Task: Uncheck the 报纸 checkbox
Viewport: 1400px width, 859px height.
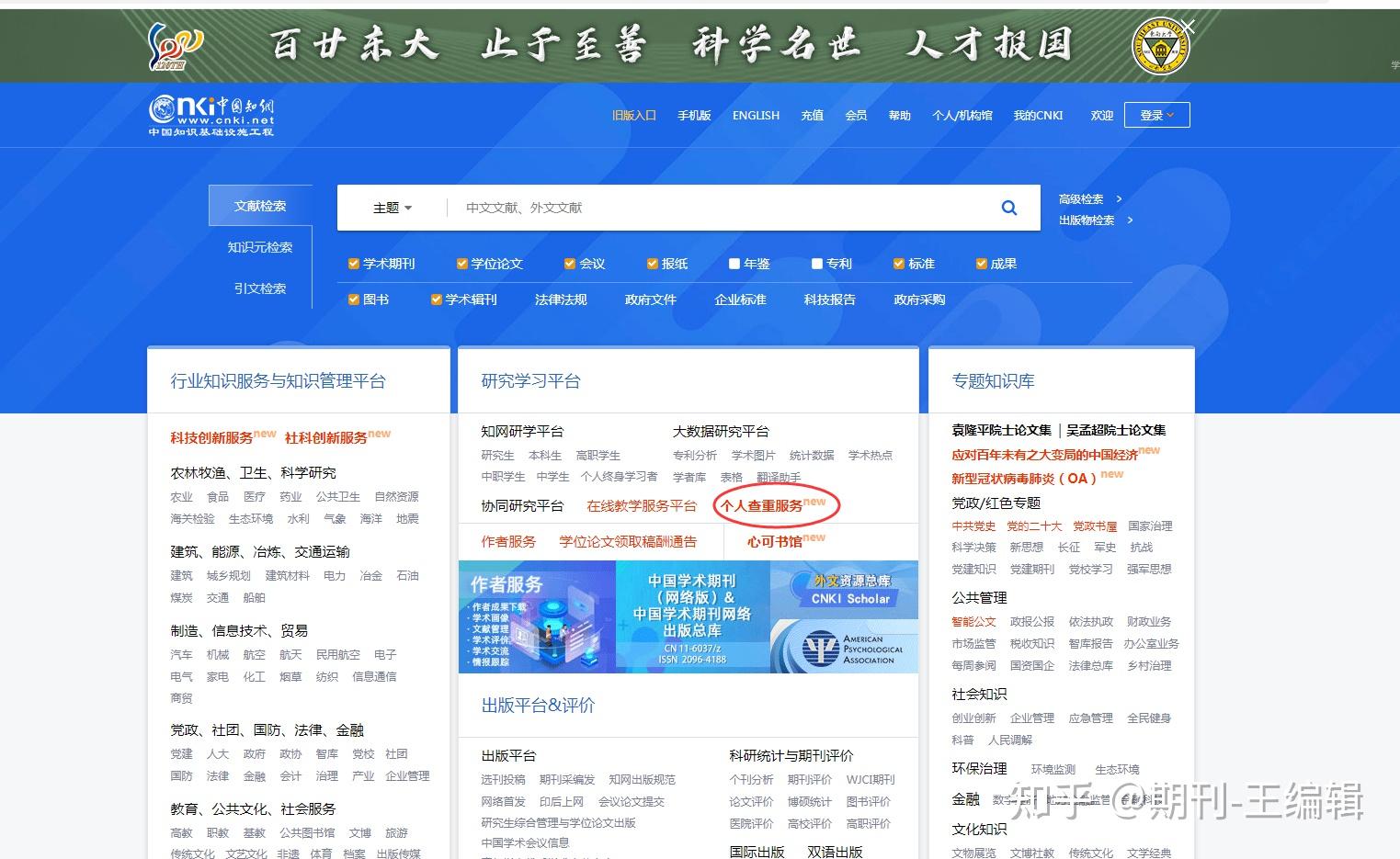Action: click(653, 264)
